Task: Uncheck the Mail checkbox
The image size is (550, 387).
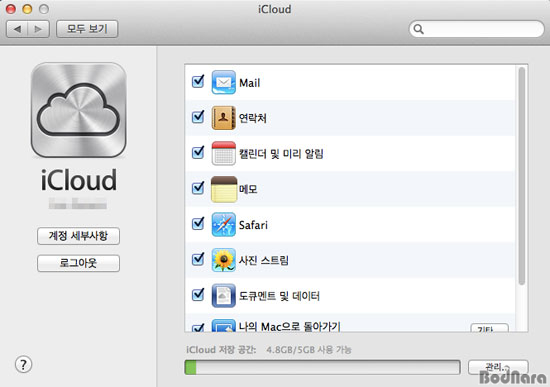Action: click(x=198, y=82)
